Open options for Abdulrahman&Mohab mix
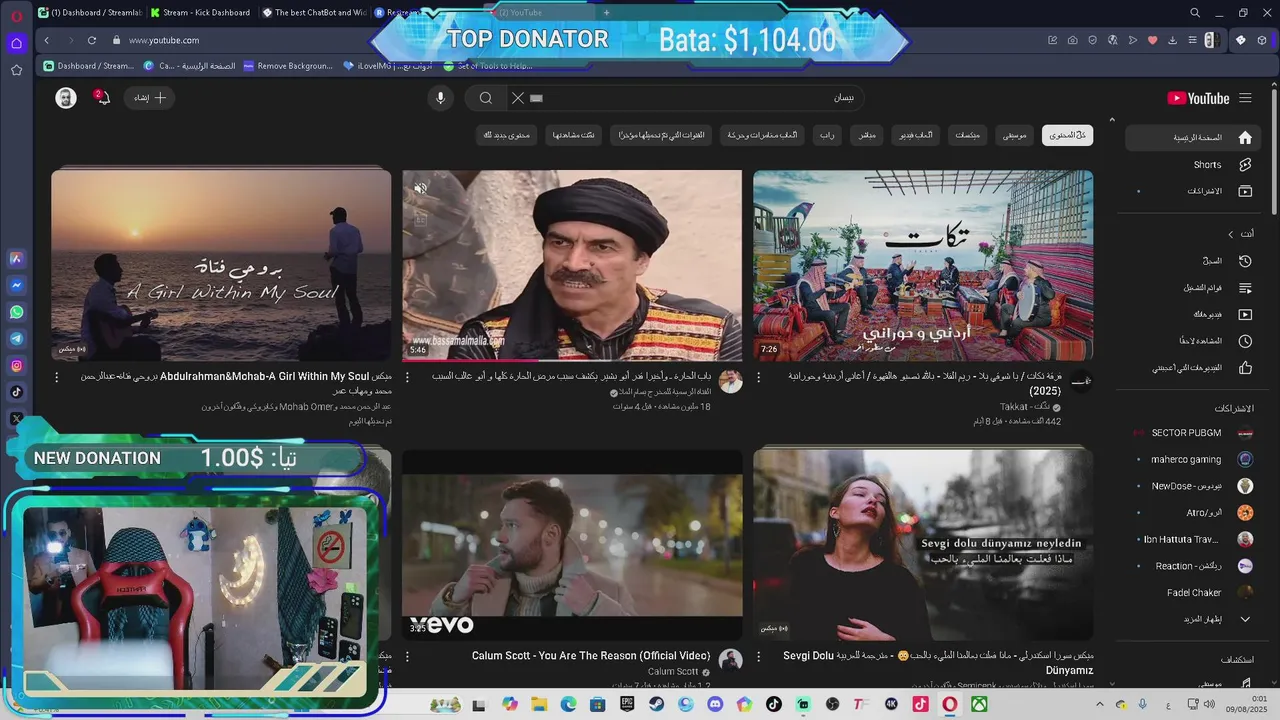The width and height of the screenshot is (1280, 720). (x=56, y=377)
